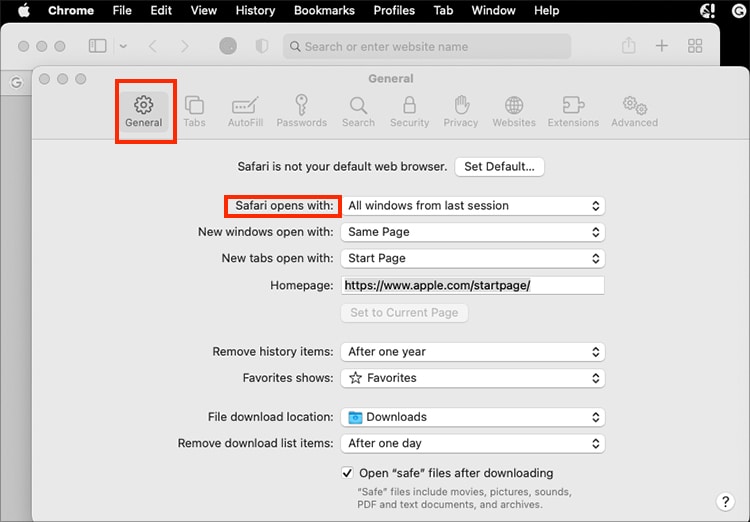The image size is (750, 522).
Task: Switch to the Tabs preferences pane
Action: (194, 111)
